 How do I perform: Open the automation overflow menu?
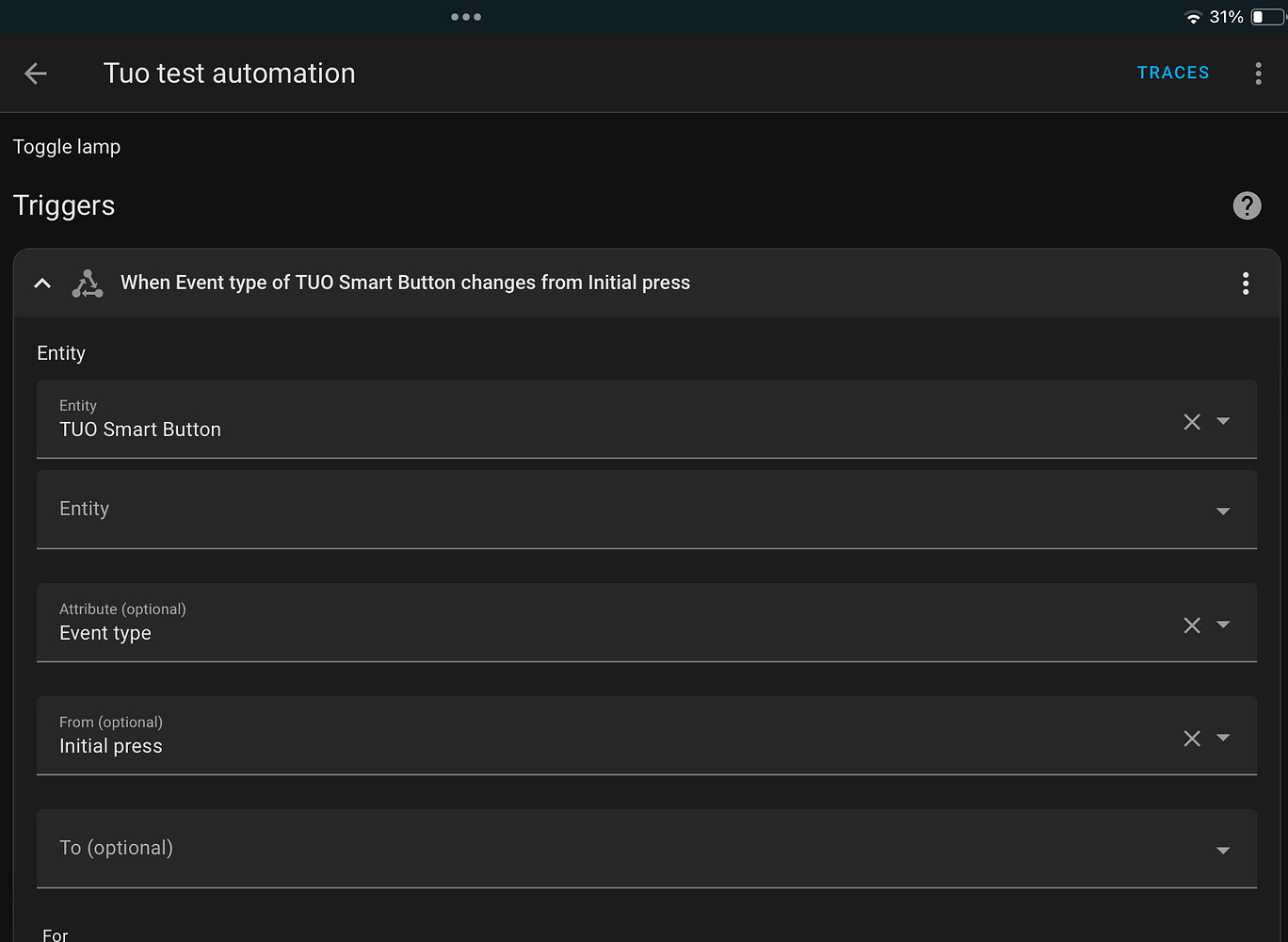(x=1259, y=73)
